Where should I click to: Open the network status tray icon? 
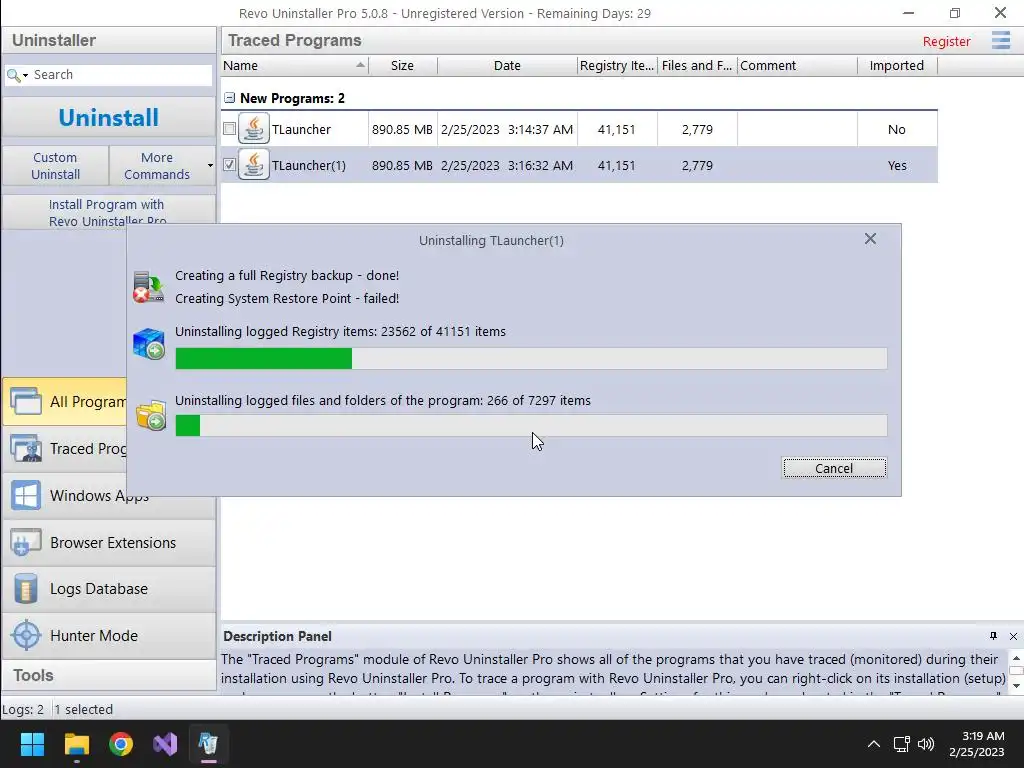click(902, 744)
